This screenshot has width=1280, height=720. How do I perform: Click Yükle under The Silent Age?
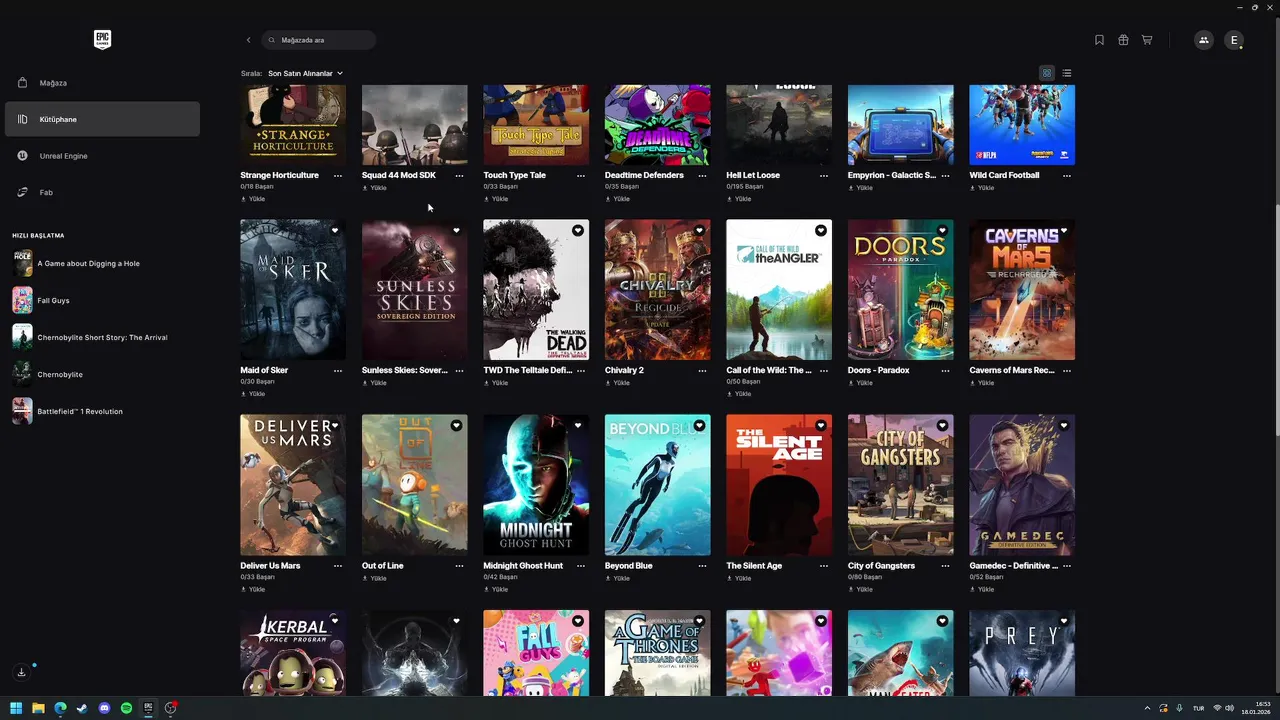point(739,578)
